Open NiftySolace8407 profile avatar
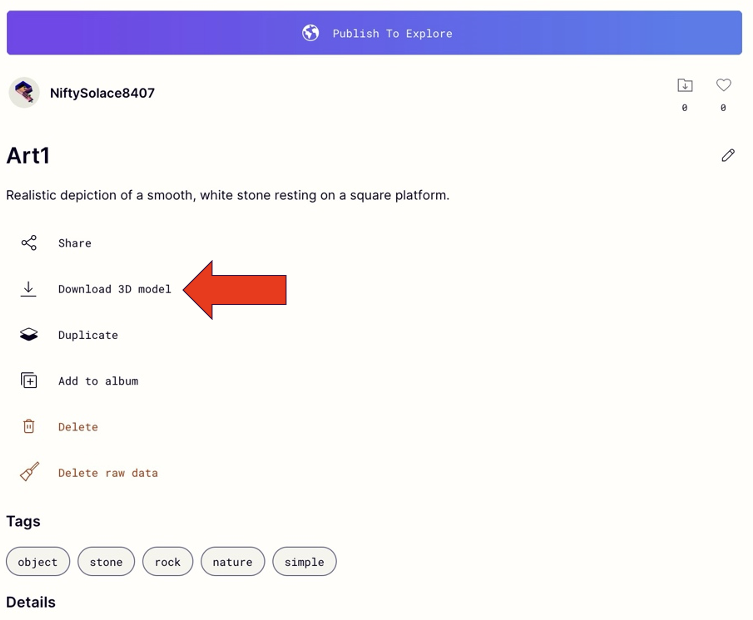Image resolution: width=753 pixels, height=620 pixels. point(24,93)
